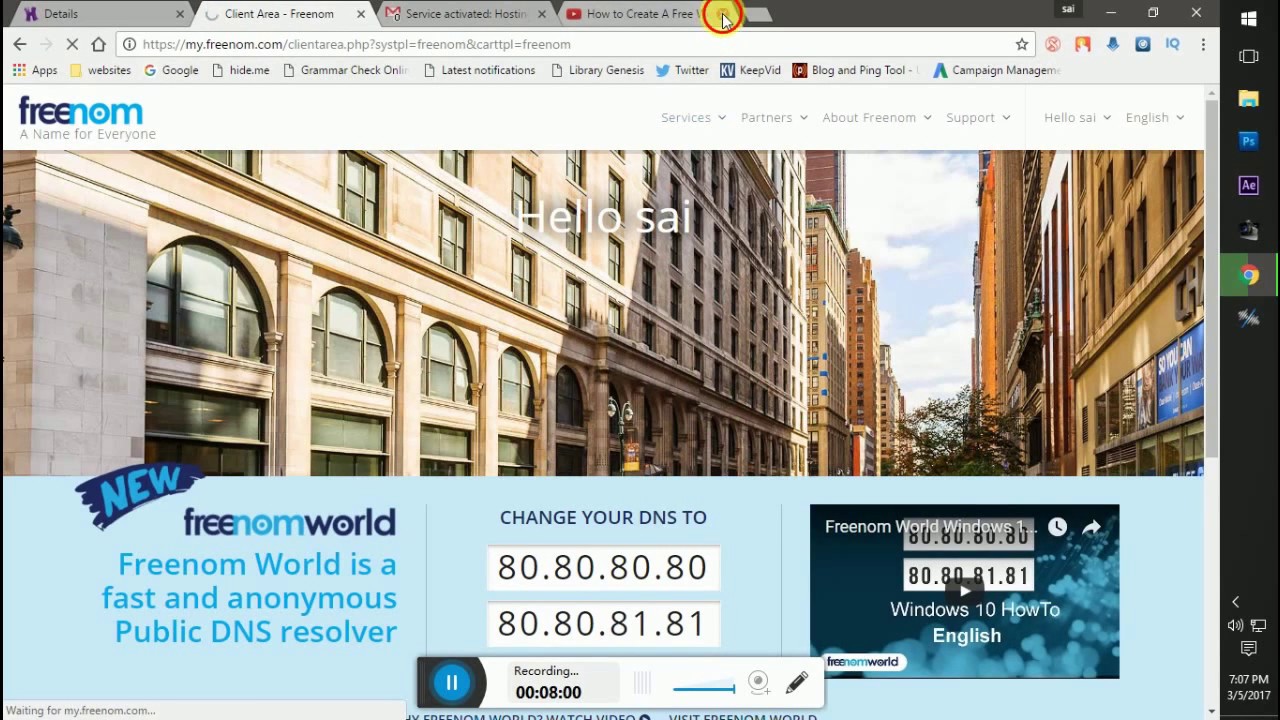This screenshot has width=1280, height=720.
Task: Close the Service activated Gmail tab
Action: tap(542, 14)
